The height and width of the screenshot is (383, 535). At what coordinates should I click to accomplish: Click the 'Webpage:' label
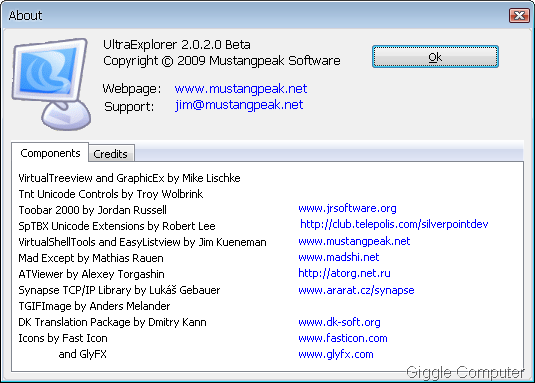tap(132, 89)
